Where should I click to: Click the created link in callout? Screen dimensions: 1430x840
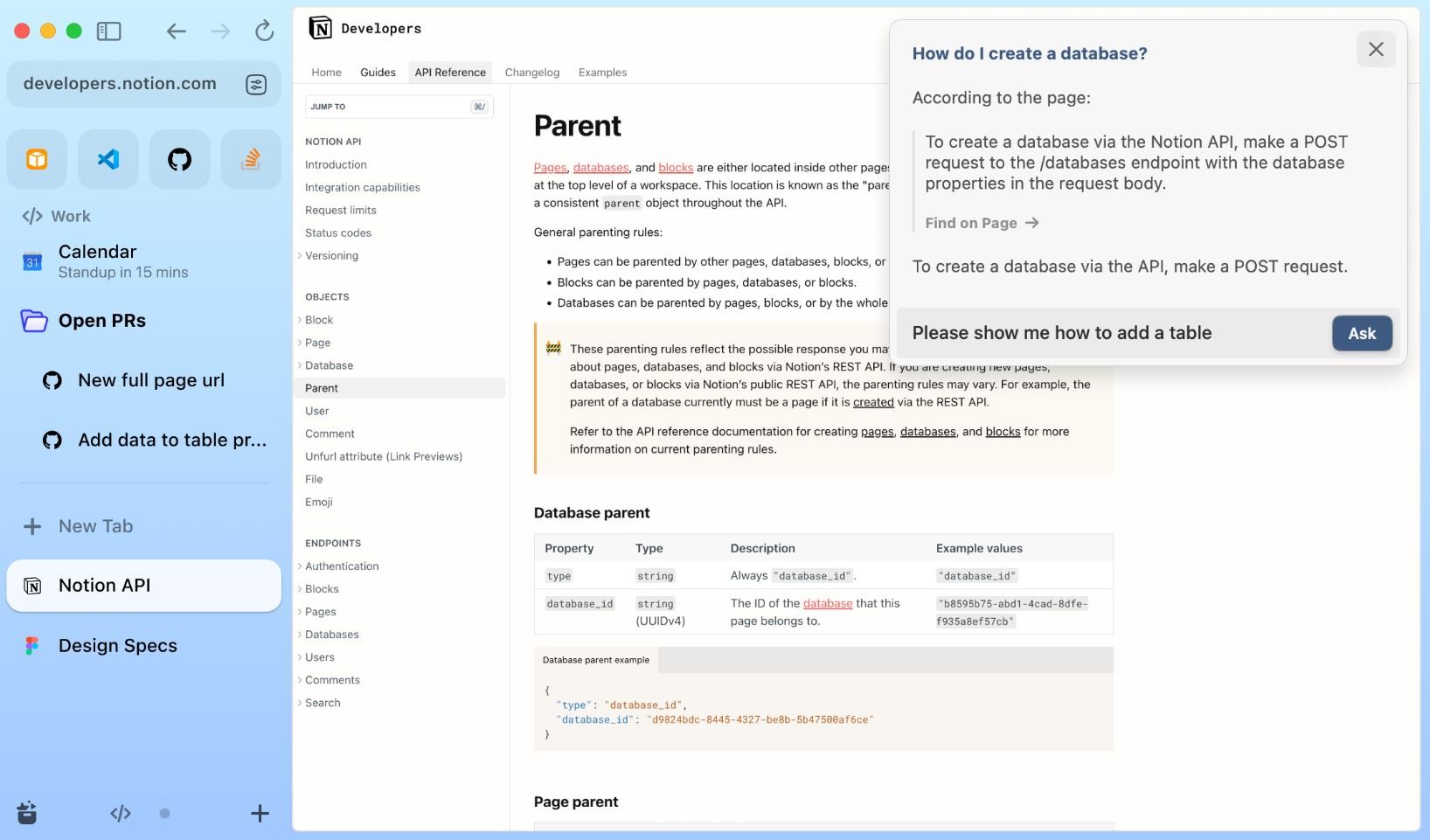click(x=873, y=402)
